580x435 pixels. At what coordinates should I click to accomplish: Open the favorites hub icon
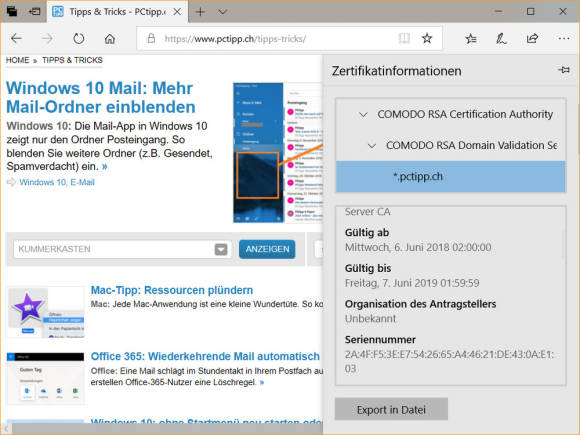click(471, 38)
